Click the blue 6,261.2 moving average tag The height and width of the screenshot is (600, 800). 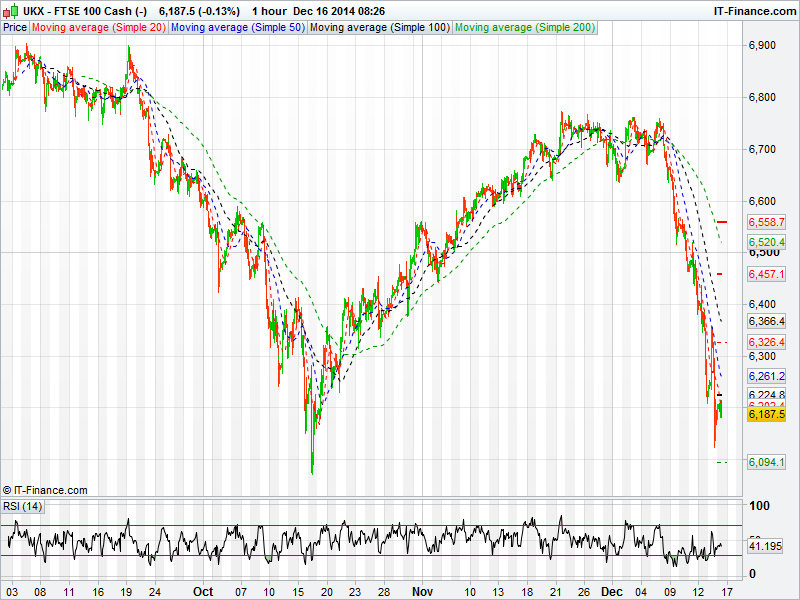(767, 376)
